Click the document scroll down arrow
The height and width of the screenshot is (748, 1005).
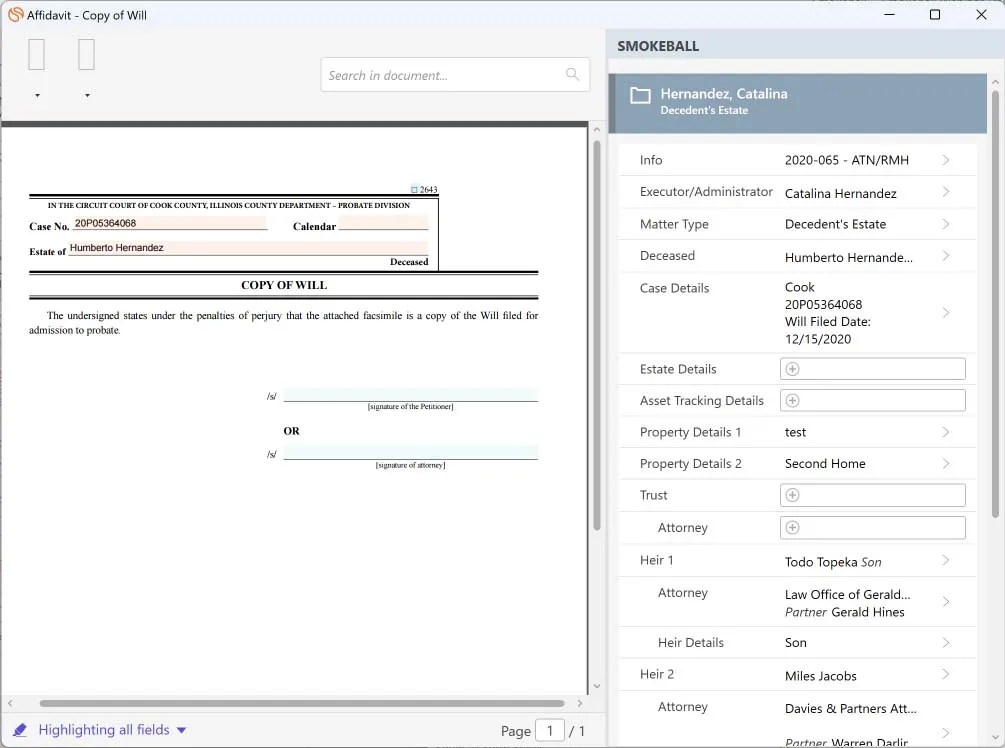click(x=597, y=686)
